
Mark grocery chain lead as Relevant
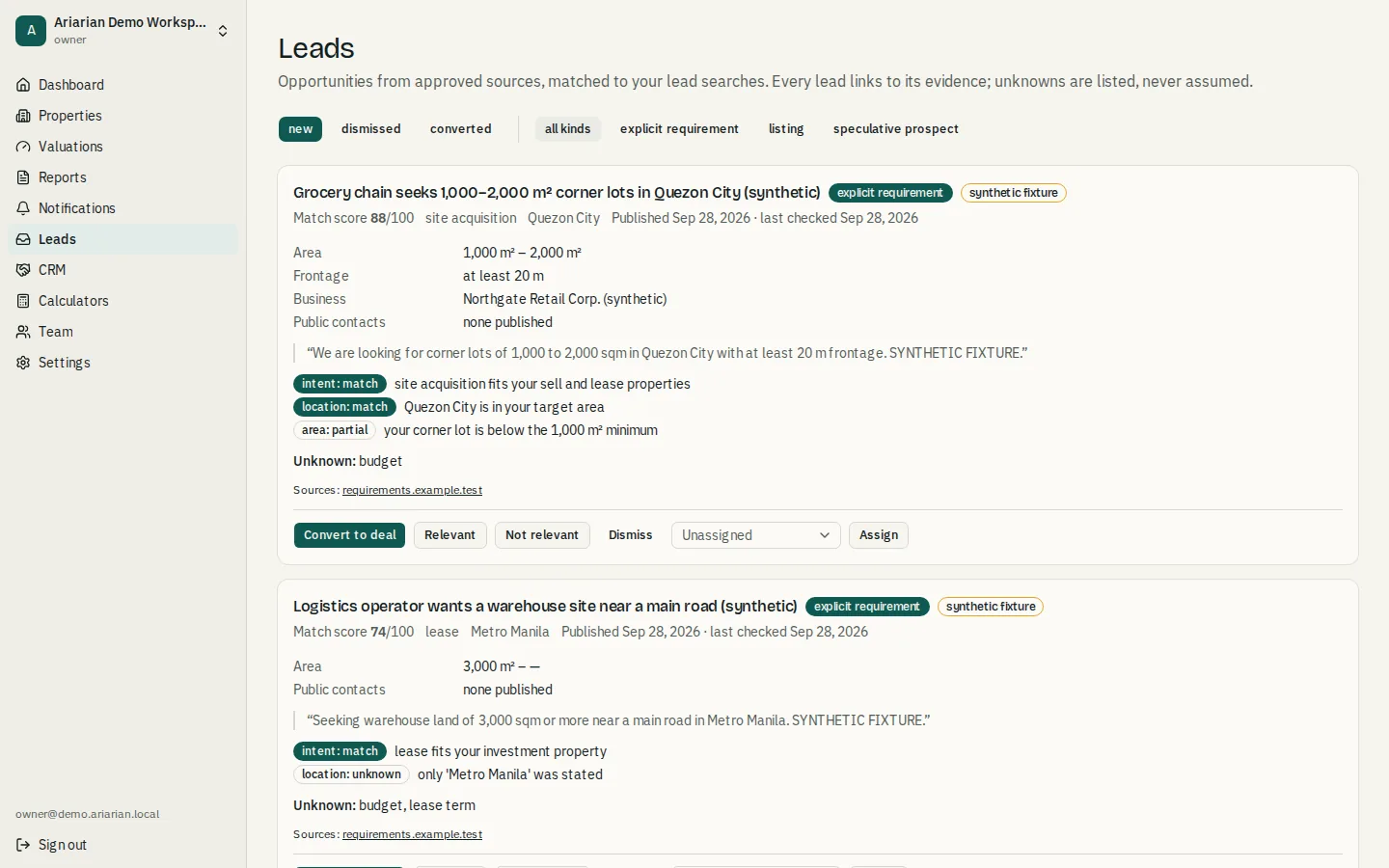tap(449, 535)
